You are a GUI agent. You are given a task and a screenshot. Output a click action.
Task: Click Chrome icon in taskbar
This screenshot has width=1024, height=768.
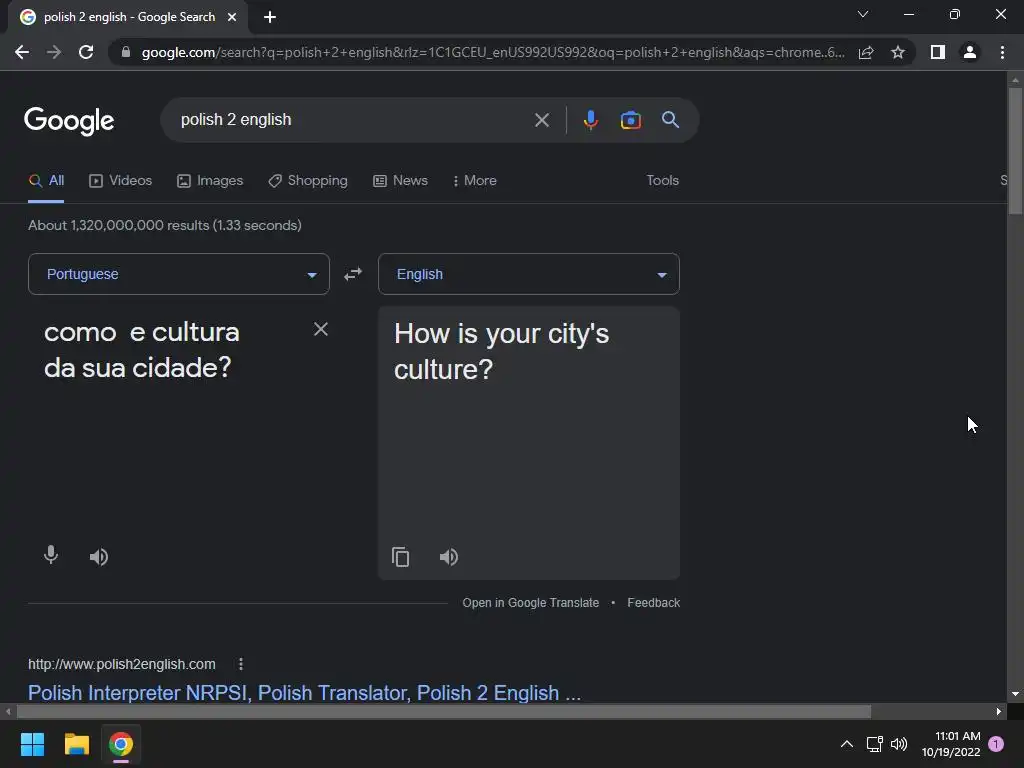[x=121, y=744]
